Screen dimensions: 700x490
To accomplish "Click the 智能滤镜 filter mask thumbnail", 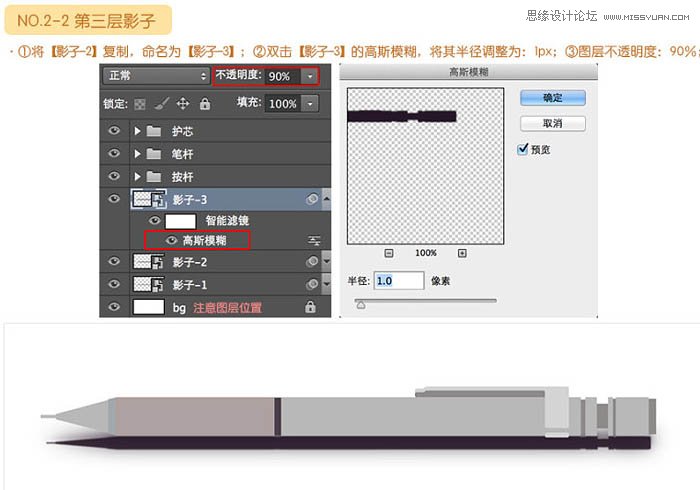I will click(x=180, y=221).
